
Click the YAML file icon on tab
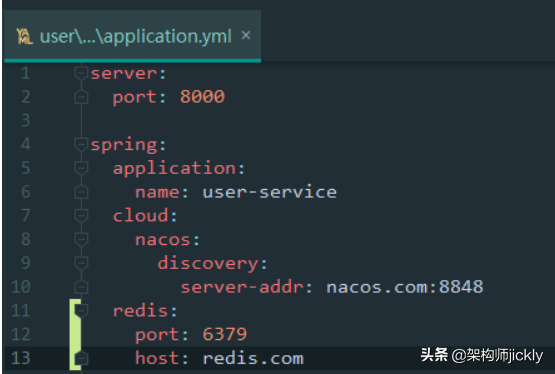coord(24,36)
